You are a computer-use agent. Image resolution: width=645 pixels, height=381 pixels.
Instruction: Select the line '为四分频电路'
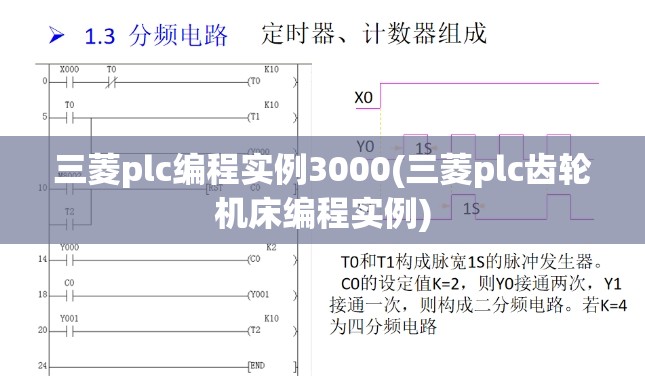[383, 327]
